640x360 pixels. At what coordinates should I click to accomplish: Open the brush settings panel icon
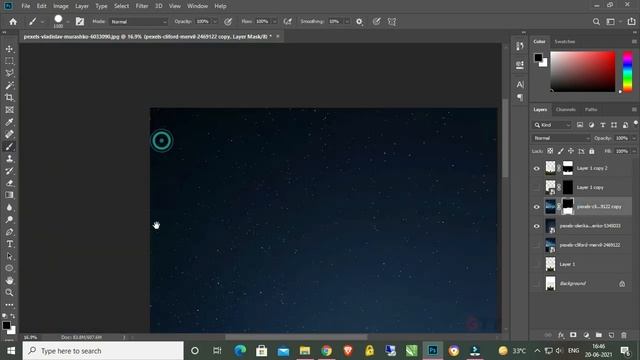pos(80,22)
